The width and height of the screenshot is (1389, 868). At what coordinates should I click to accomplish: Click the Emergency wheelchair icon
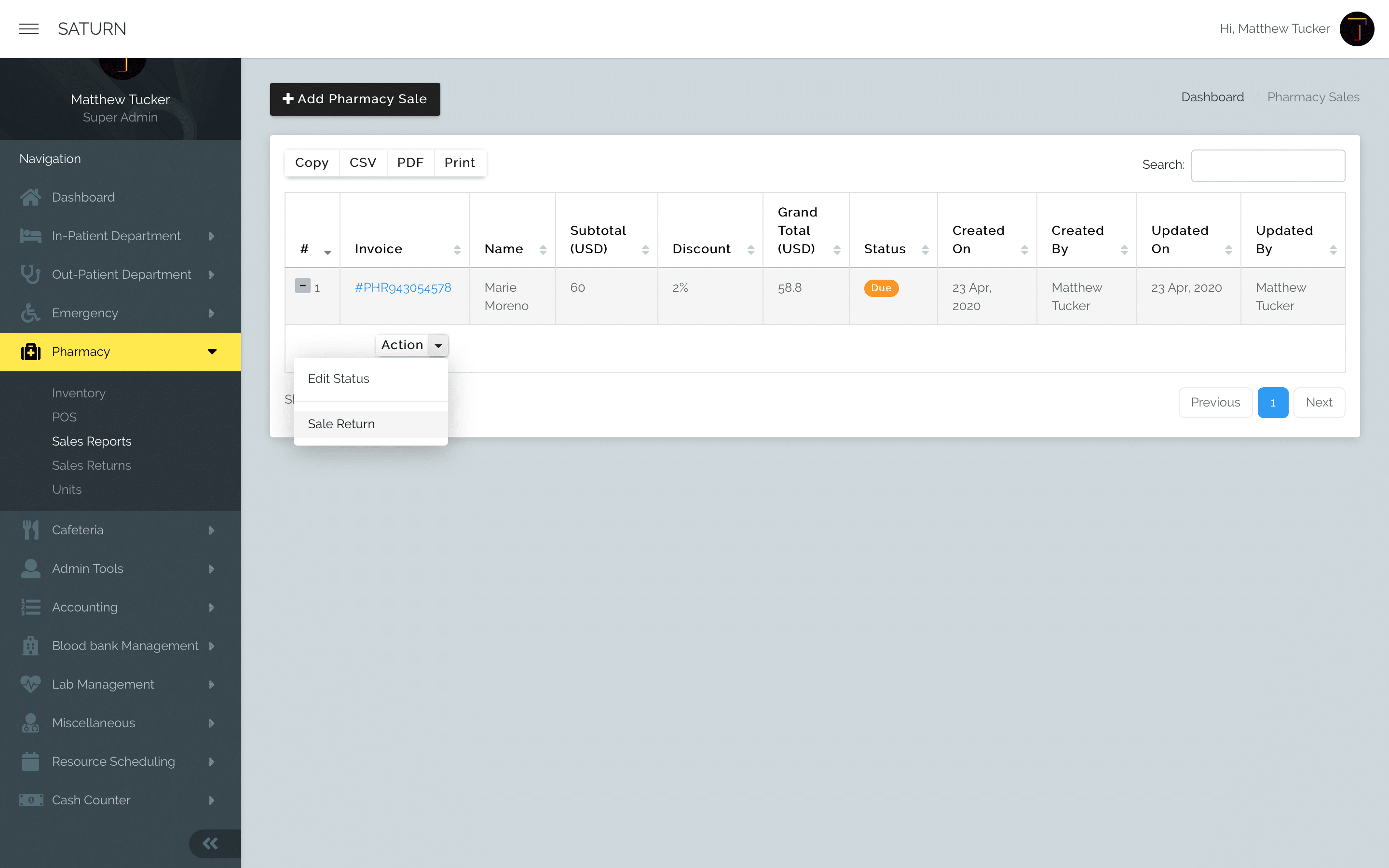coord(30,313)
